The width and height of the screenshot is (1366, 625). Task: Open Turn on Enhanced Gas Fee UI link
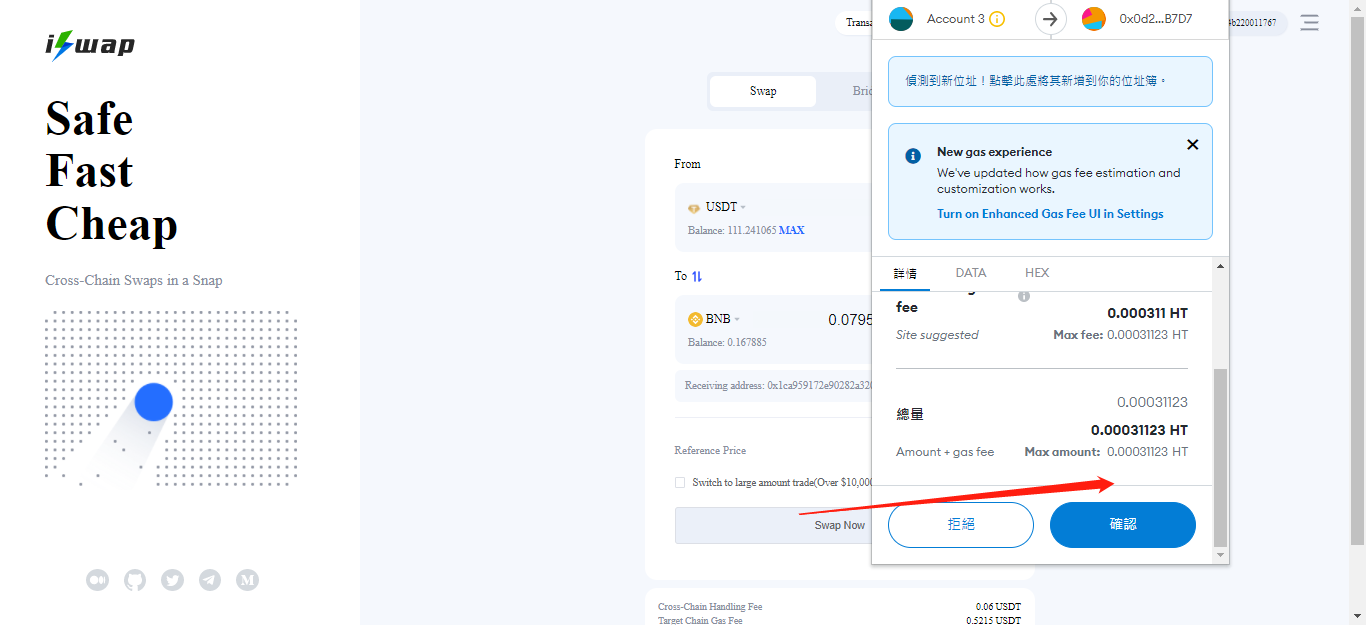coord(1050,214)
